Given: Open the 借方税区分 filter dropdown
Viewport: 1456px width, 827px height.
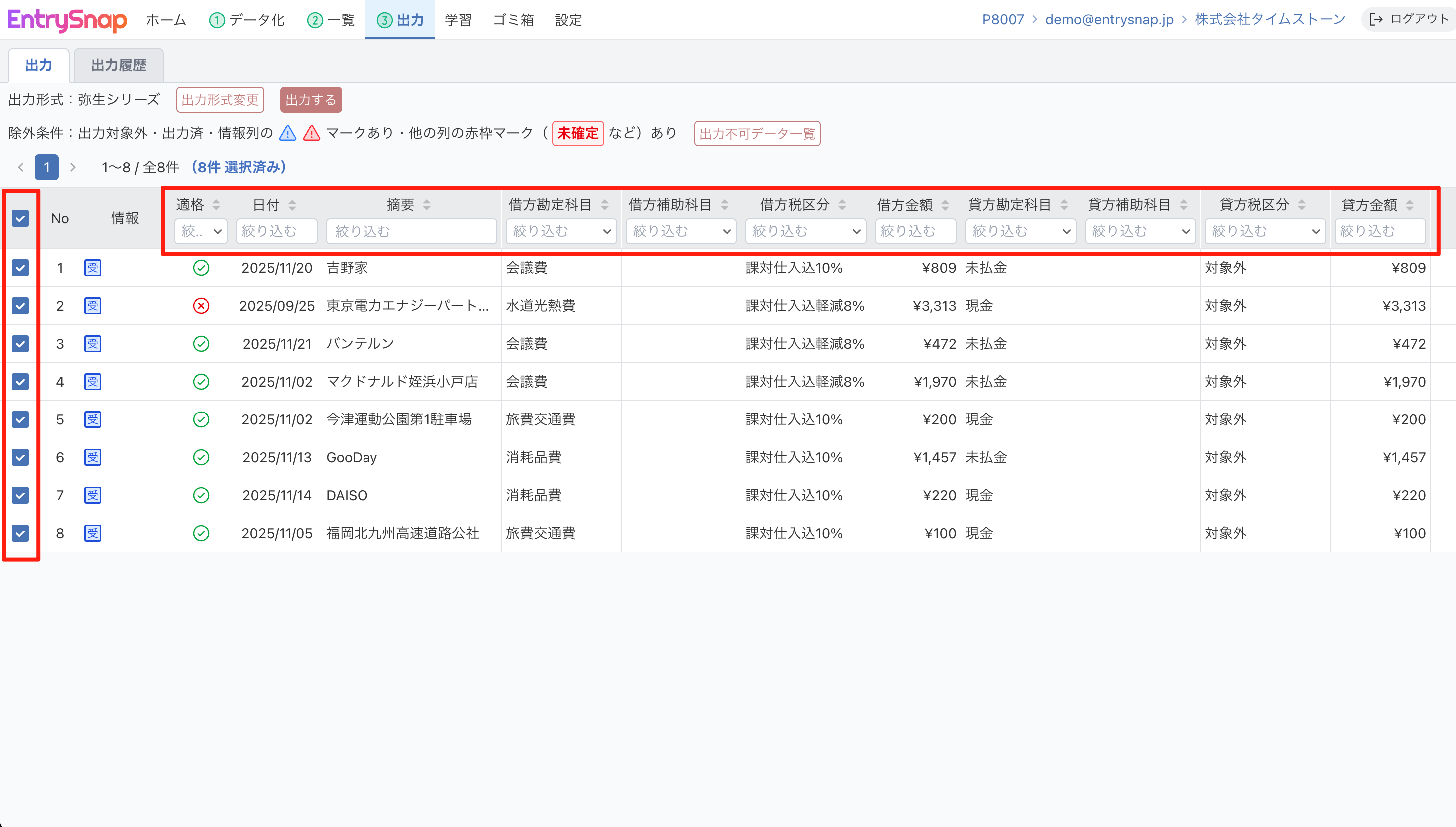Looking at the screenshot, I should pos(806,231).
